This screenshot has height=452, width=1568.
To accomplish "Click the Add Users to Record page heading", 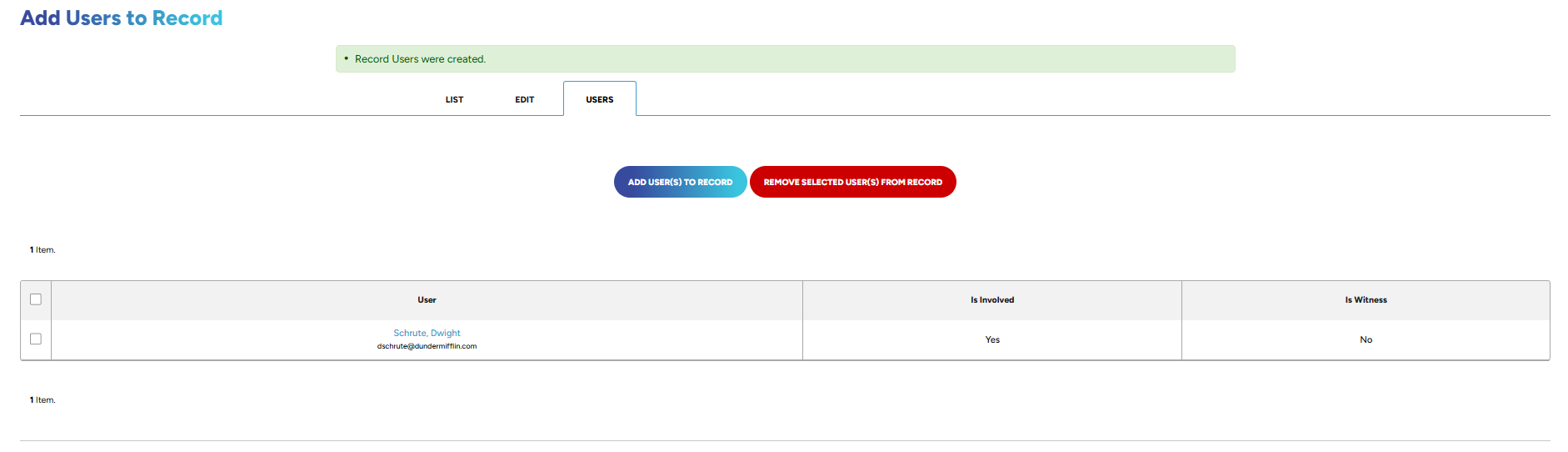I will click(122, 18).
